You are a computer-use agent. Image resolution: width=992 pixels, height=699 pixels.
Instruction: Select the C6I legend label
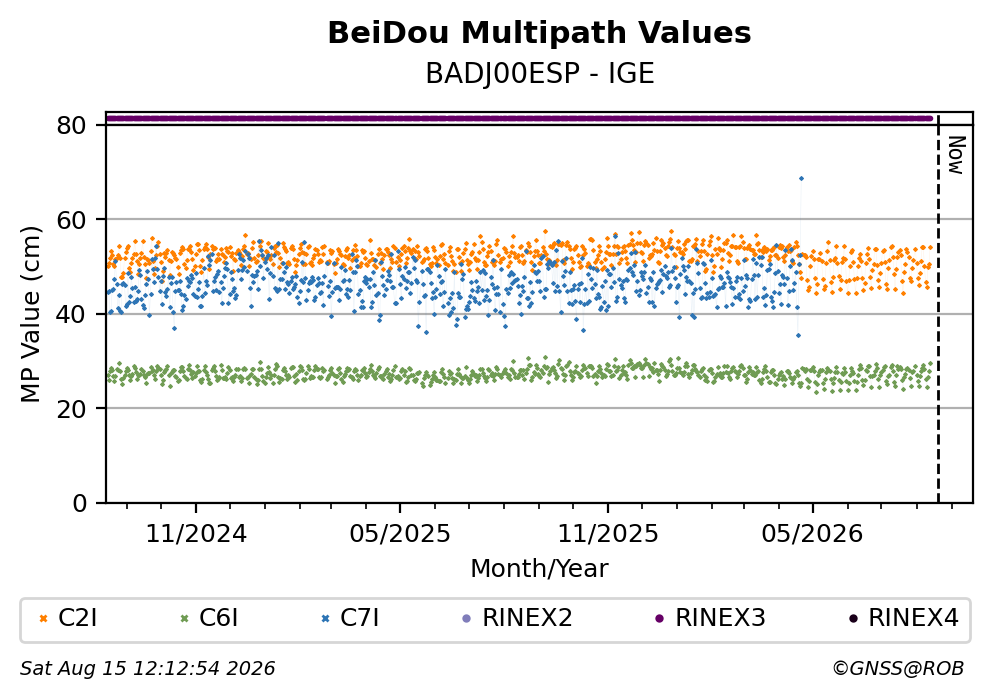click(x=219, y=617)
